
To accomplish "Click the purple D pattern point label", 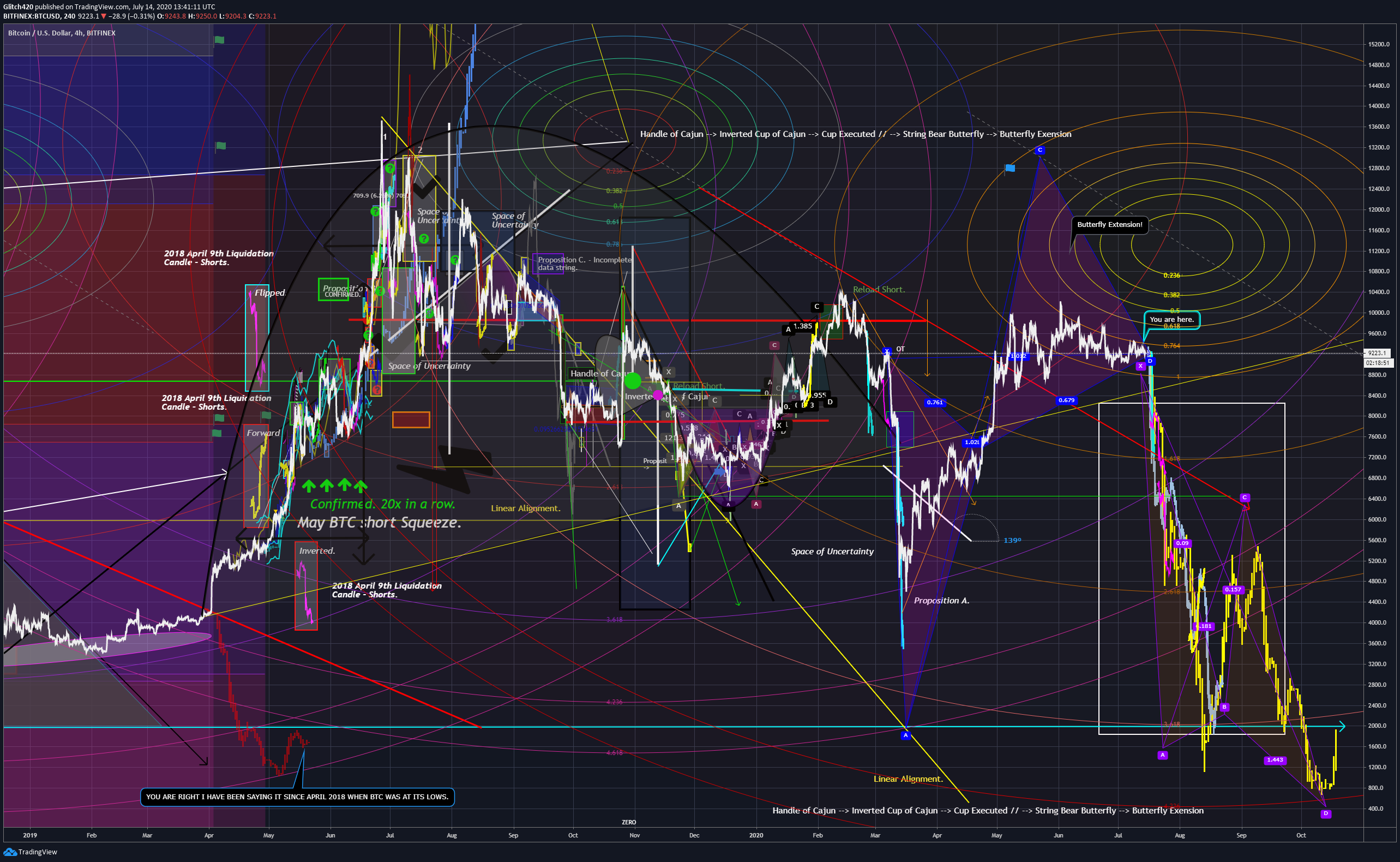I will coord(1326,813).
